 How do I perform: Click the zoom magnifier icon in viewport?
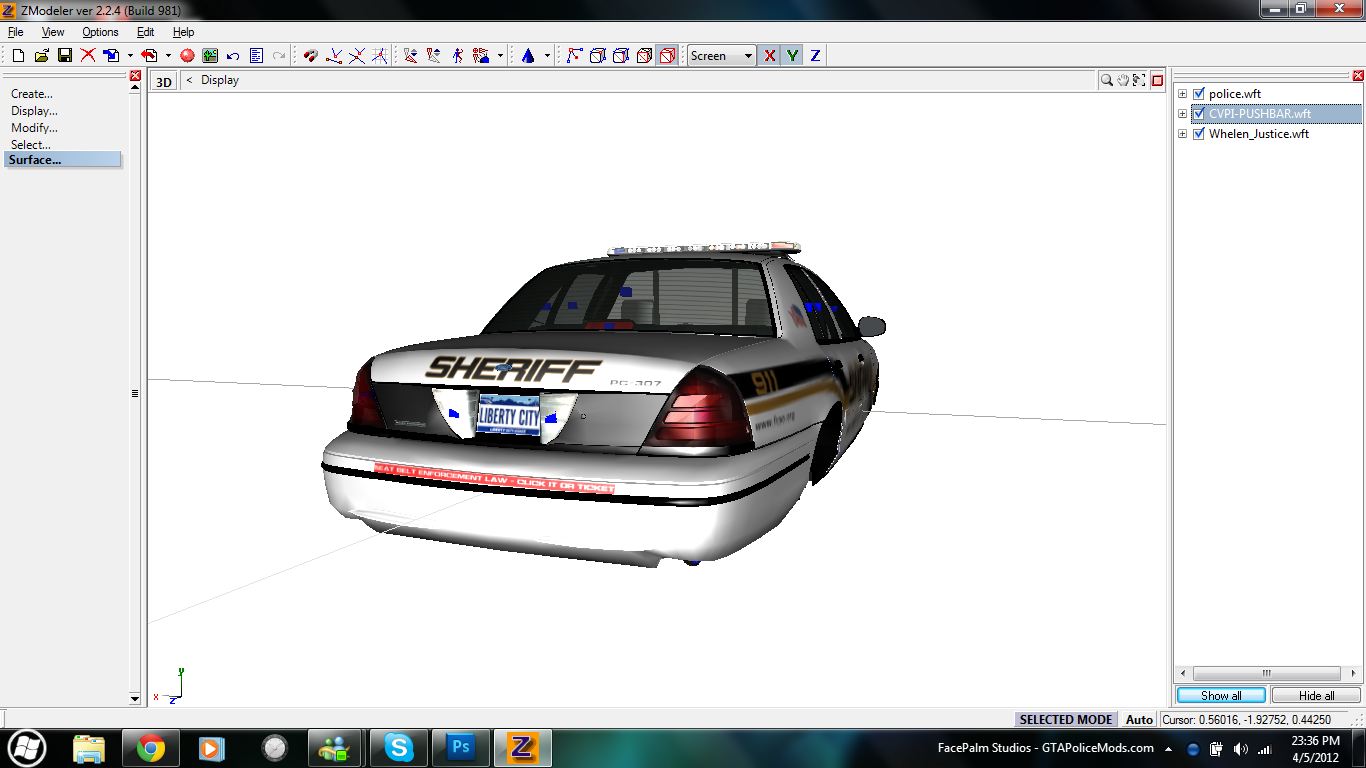click(1107, 80)
